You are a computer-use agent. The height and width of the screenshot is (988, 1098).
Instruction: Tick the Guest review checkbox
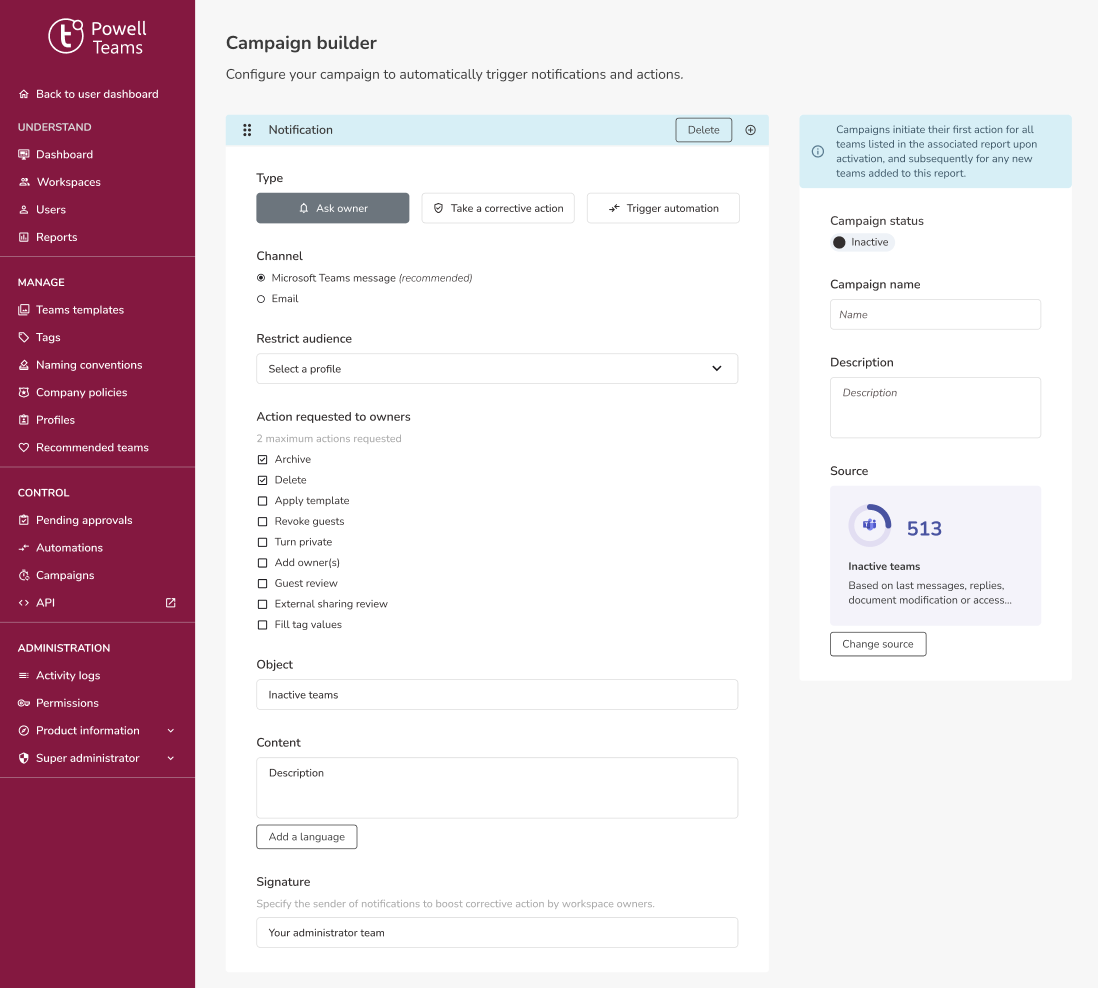coord(263,583)
